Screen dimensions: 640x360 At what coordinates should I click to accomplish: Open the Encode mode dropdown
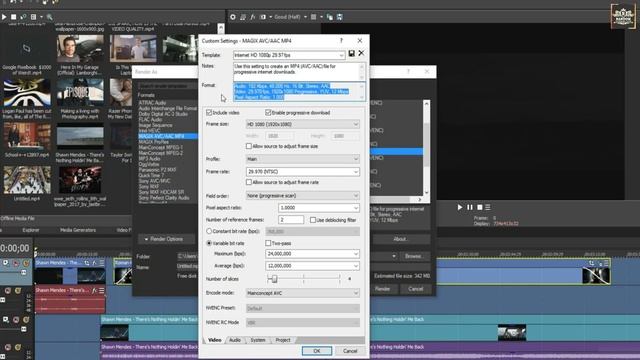click(302, 293)
